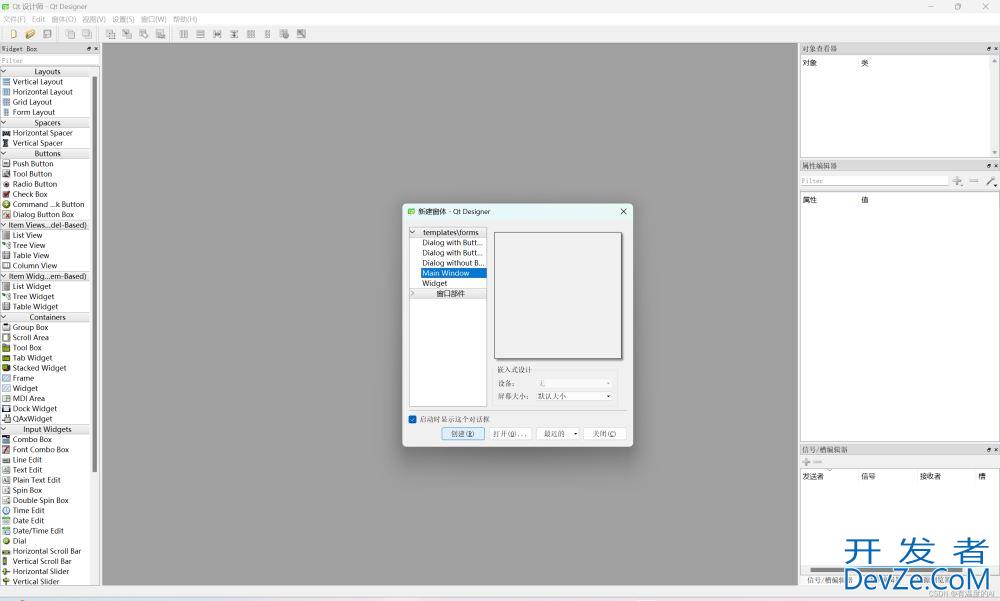Click the property editor Filter field
Image resolution: width=1000 pixels, height=601 pixels.
tap(874, 181)
